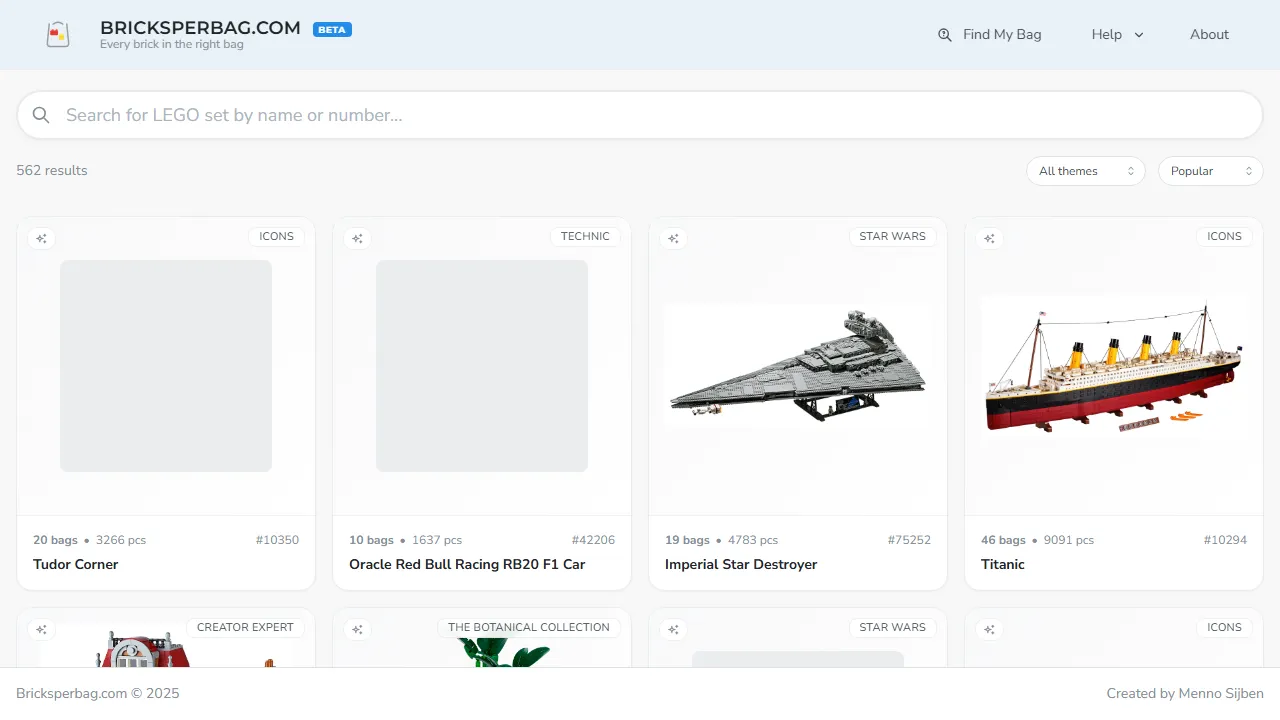This screenshot has width=1280, height=720.
Task: Open the About page
Action: point(1209,35)
